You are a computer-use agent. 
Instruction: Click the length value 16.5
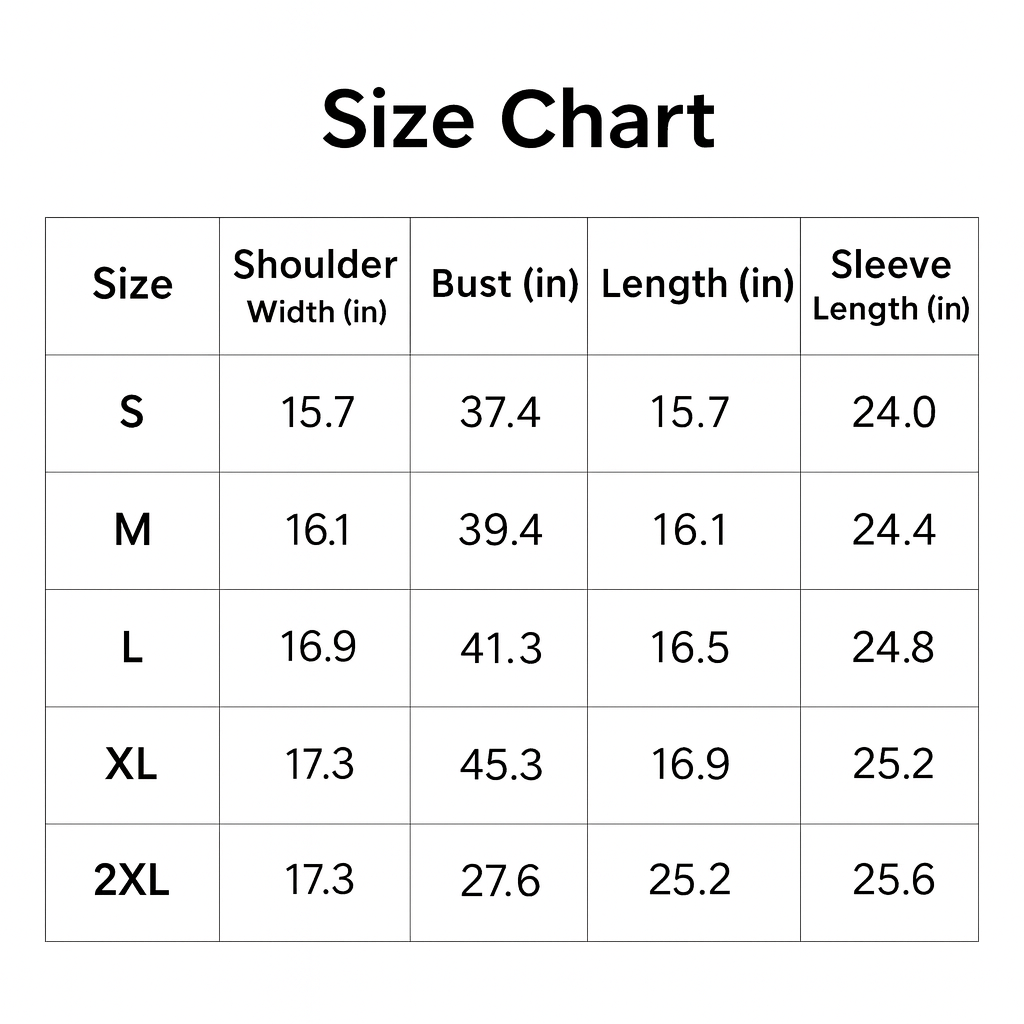click(x=689, y=648)
